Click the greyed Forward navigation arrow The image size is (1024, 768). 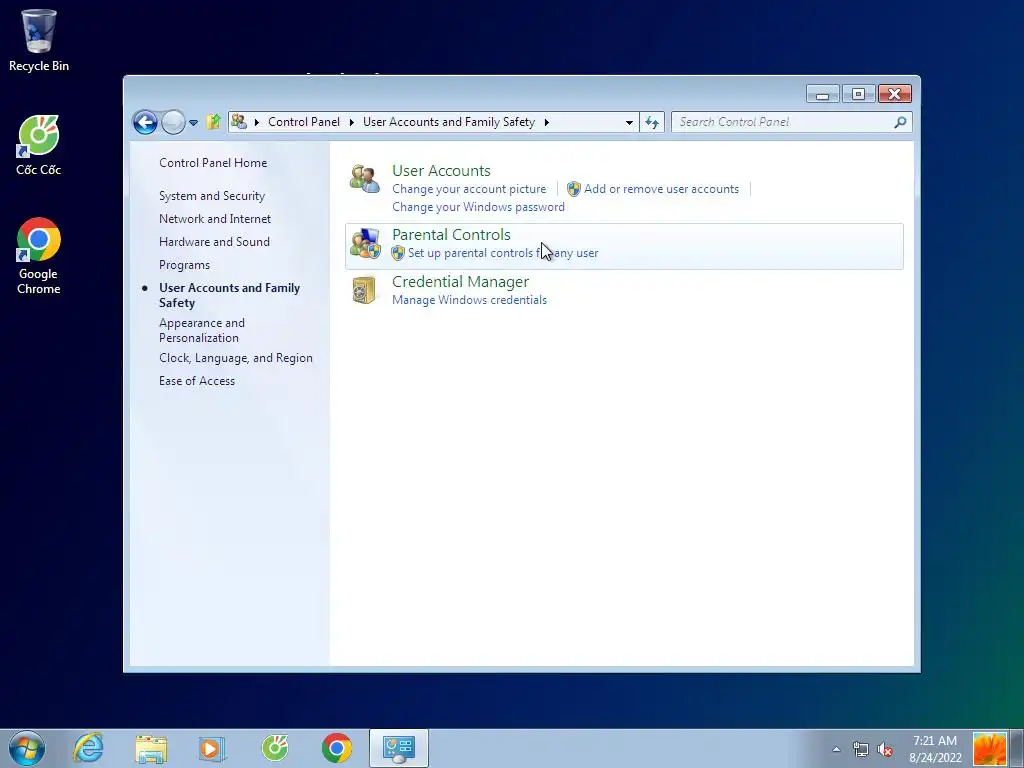[173, 122]
